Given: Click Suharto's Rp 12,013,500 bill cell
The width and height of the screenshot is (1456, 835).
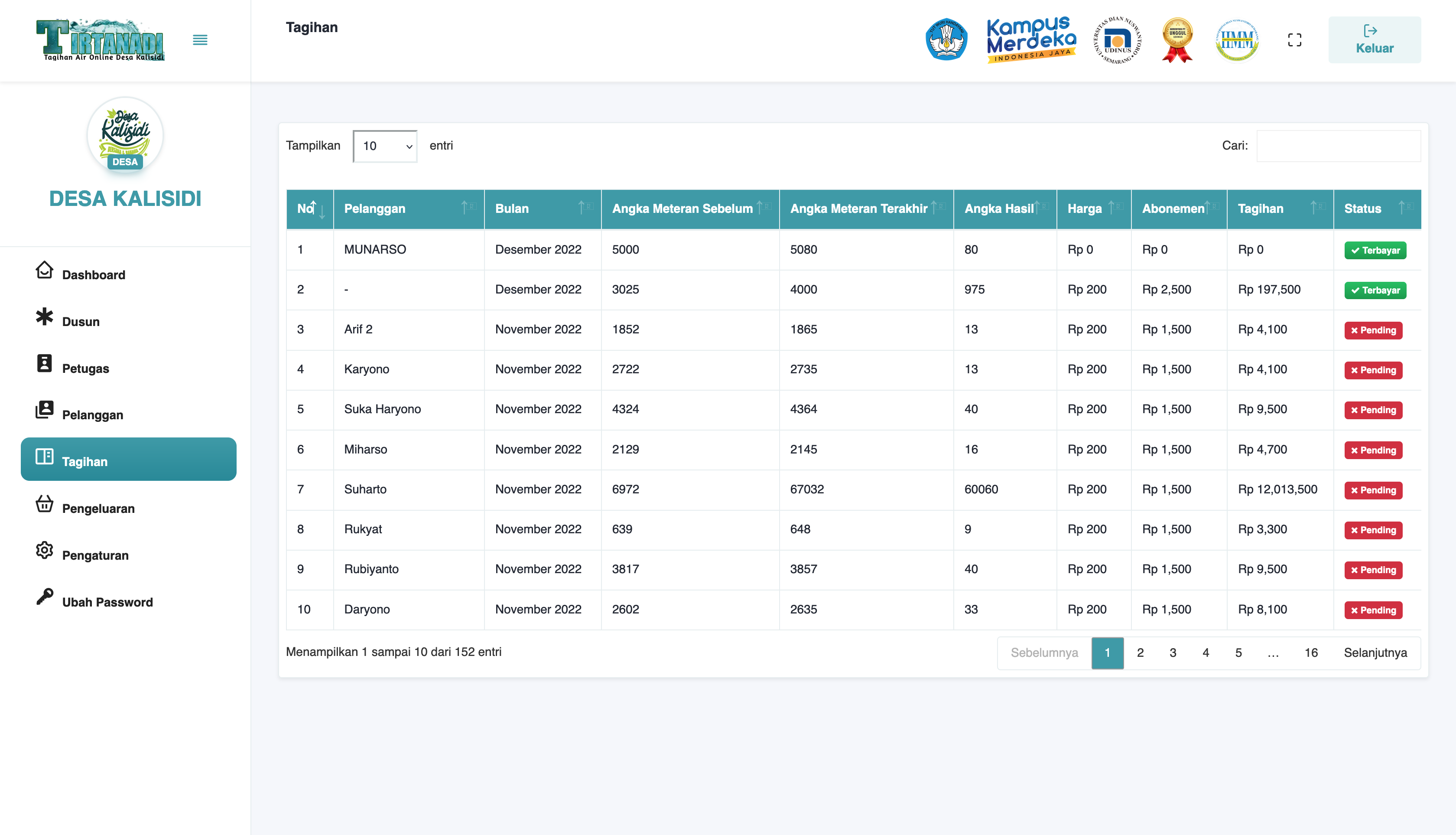Looking at the screenshot, I should [1280, 489].
